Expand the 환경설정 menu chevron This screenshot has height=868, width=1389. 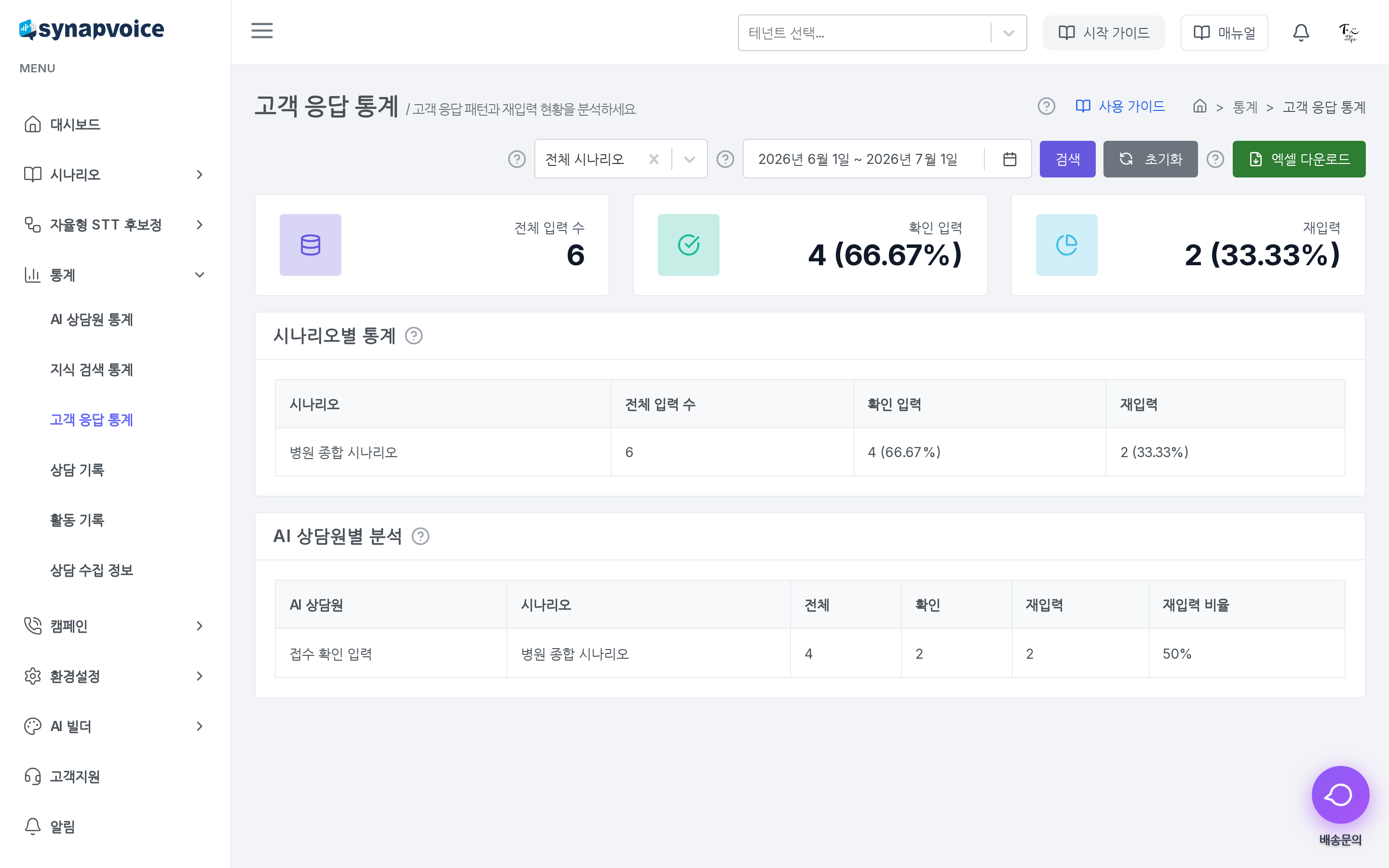[x=199, y=676]
